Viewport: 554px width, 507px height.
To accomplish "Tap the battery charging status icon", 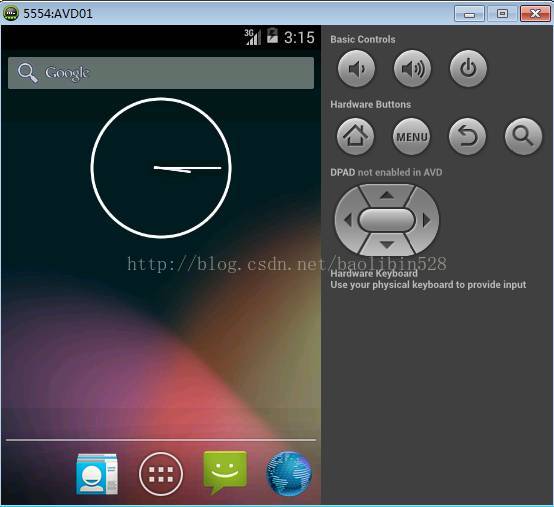I will tap(272, 36).
